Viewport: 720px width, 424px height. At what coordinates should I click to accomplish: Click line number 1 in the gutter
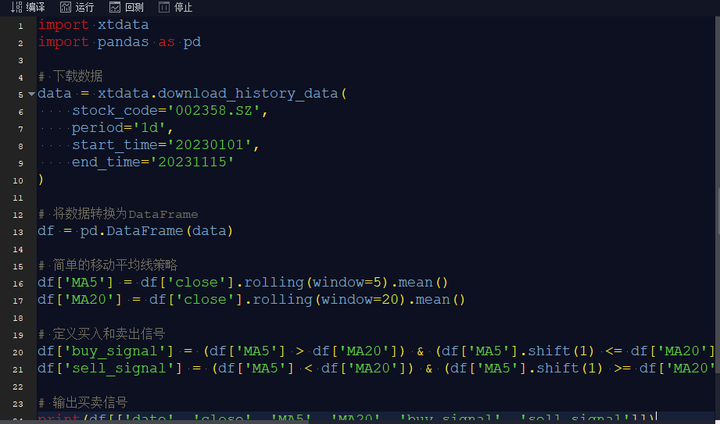point(20,24)
